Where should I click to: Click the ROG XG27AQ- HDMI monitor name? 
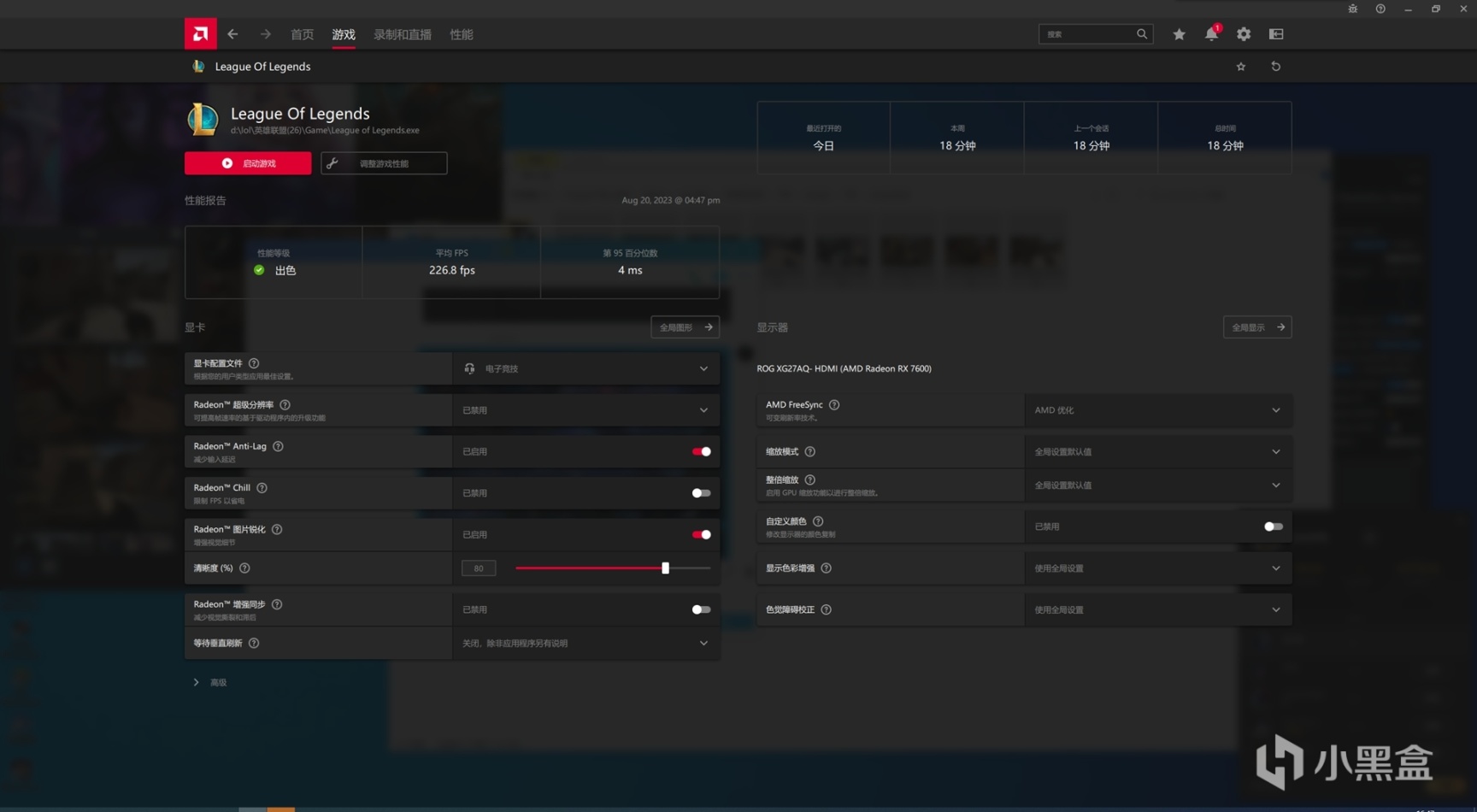[844, 368]
